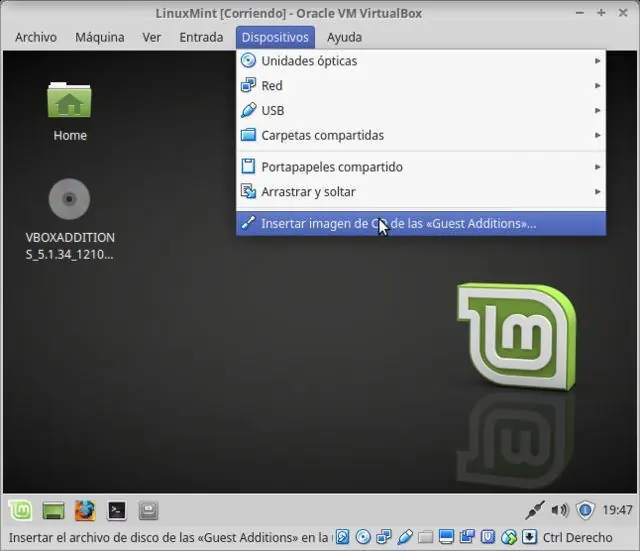Image resolution: width=640 pixels, height=551 pixels.
Task: Click the hard disk status bar indicator
Action: point(342,537)
